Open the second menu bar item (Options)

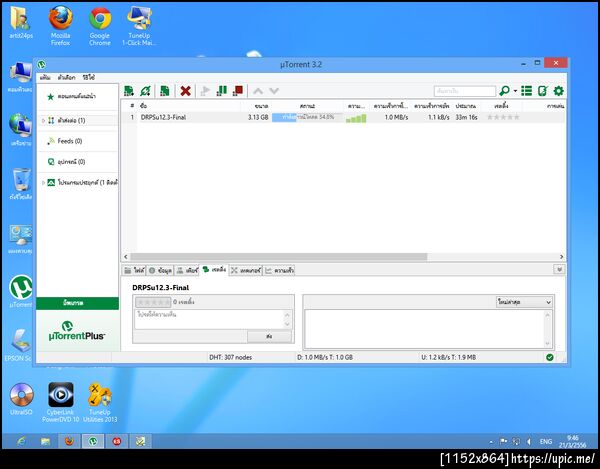click(67, 78)
